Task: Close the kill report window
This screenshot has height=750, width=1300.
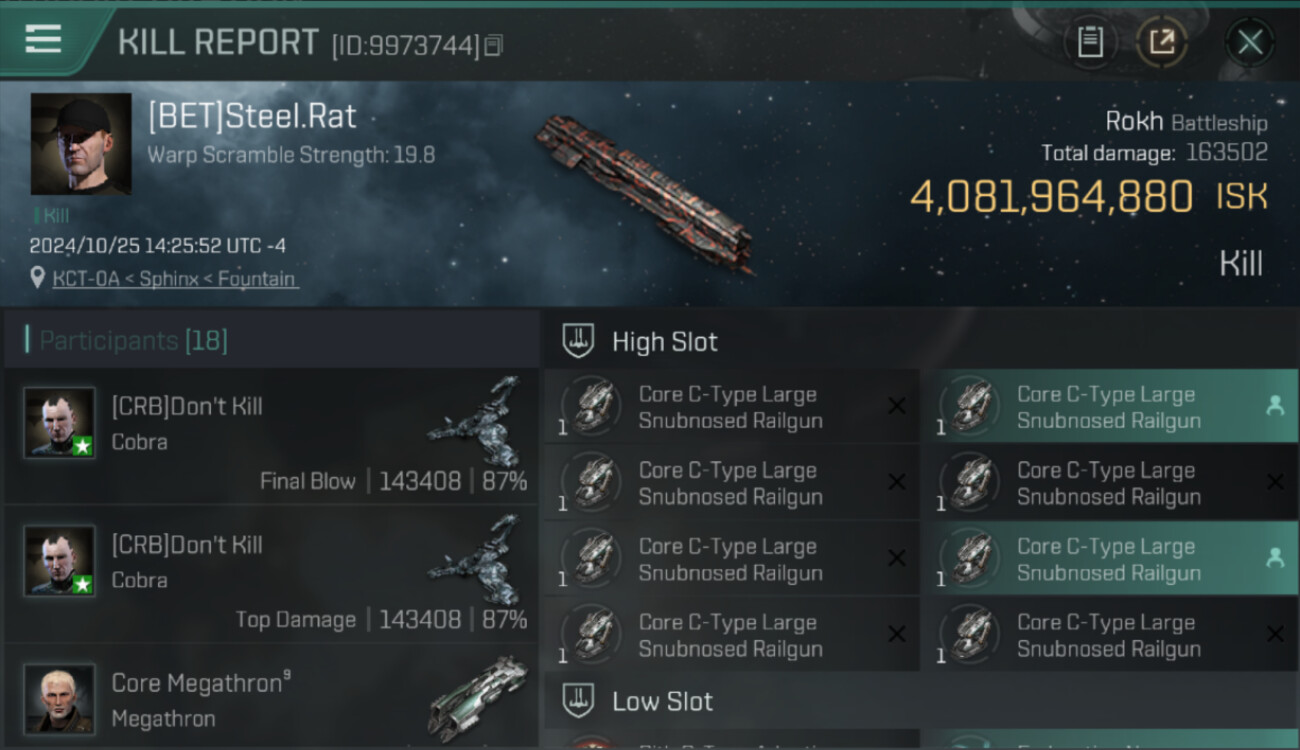Action: click(1249, 42)
